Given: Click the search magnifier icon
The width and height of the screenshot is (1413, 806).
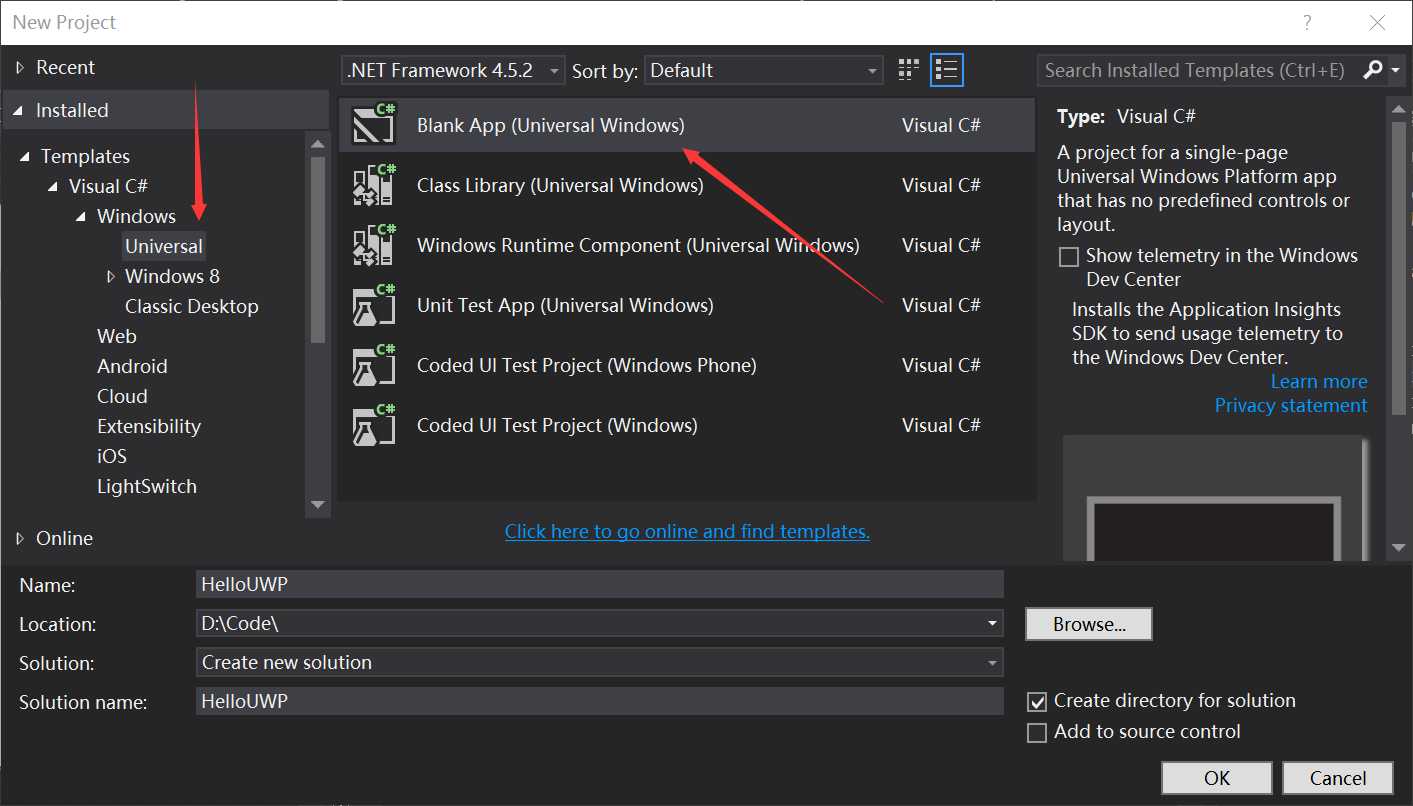Looking at the screenshot, I should pyautogui.click(x=1372, y=69).
